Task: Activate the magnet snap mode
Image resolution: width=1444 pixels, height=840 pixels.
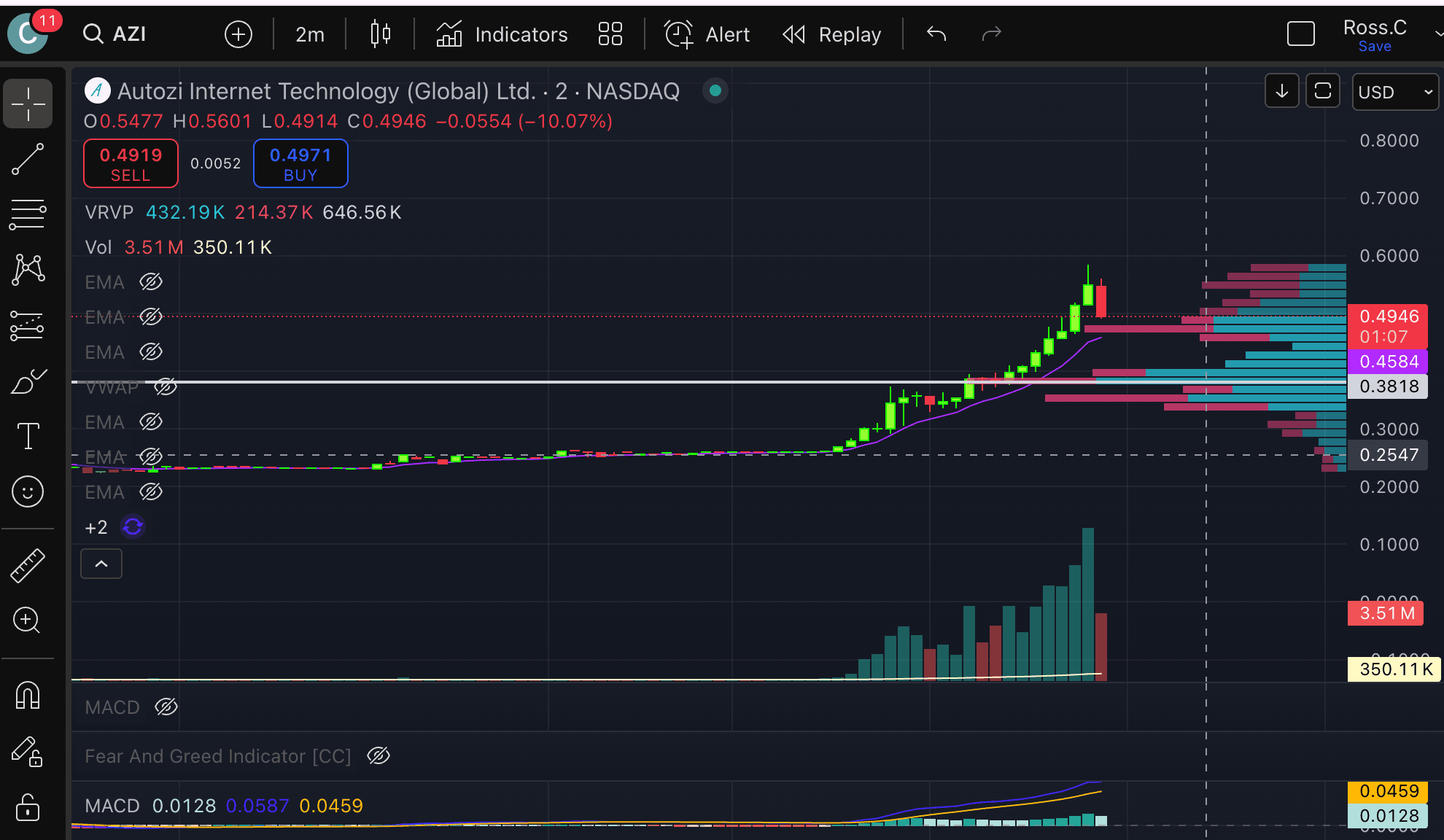Action: (28, 695)
